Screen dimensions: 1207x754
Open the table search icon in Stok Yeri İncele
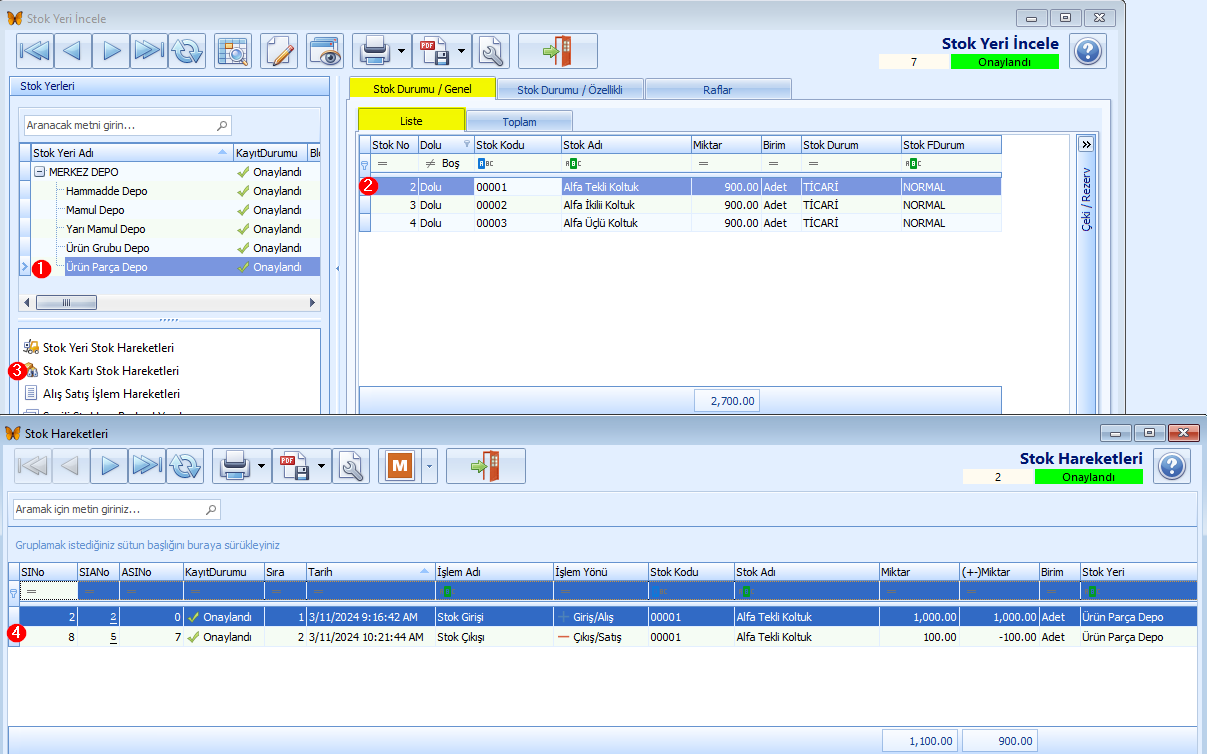(x=232, y=50)
